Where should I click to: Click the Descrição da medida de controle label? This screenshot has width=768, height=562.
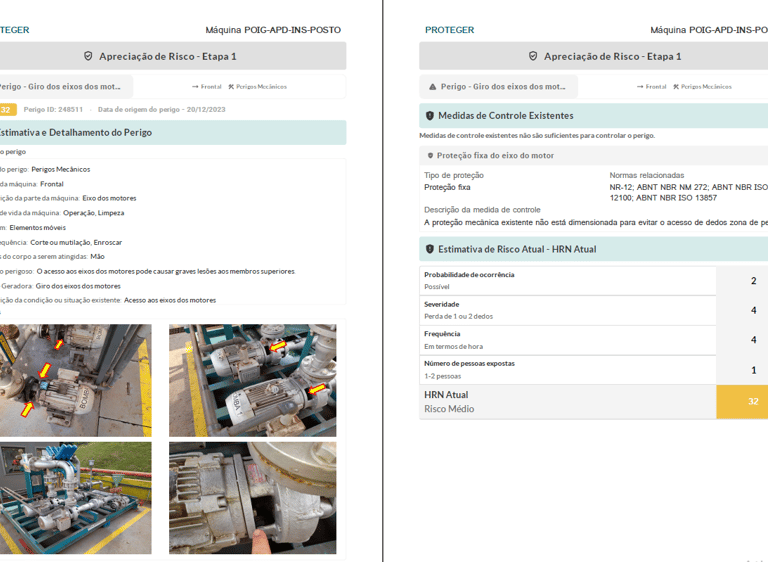[x=482, y=210]
